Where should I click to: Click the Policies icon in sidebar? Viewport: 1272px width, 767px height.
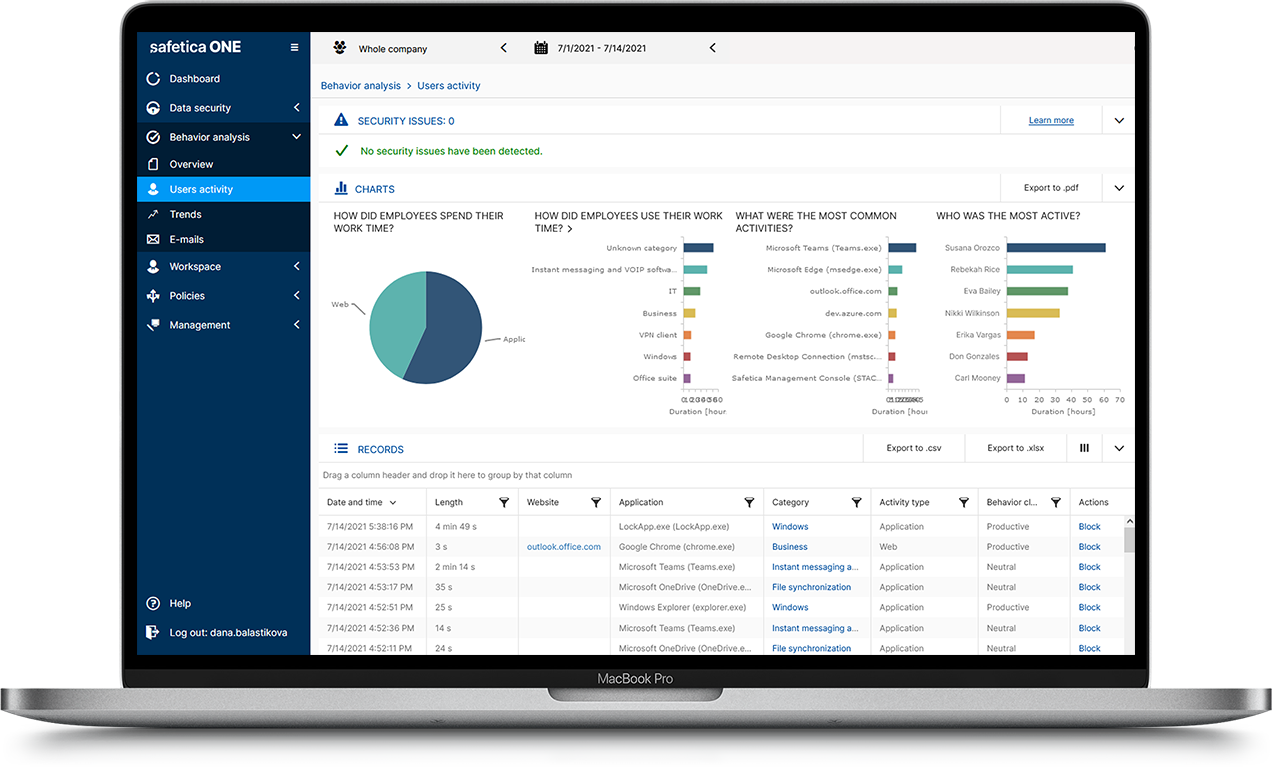tap(153, 296)
